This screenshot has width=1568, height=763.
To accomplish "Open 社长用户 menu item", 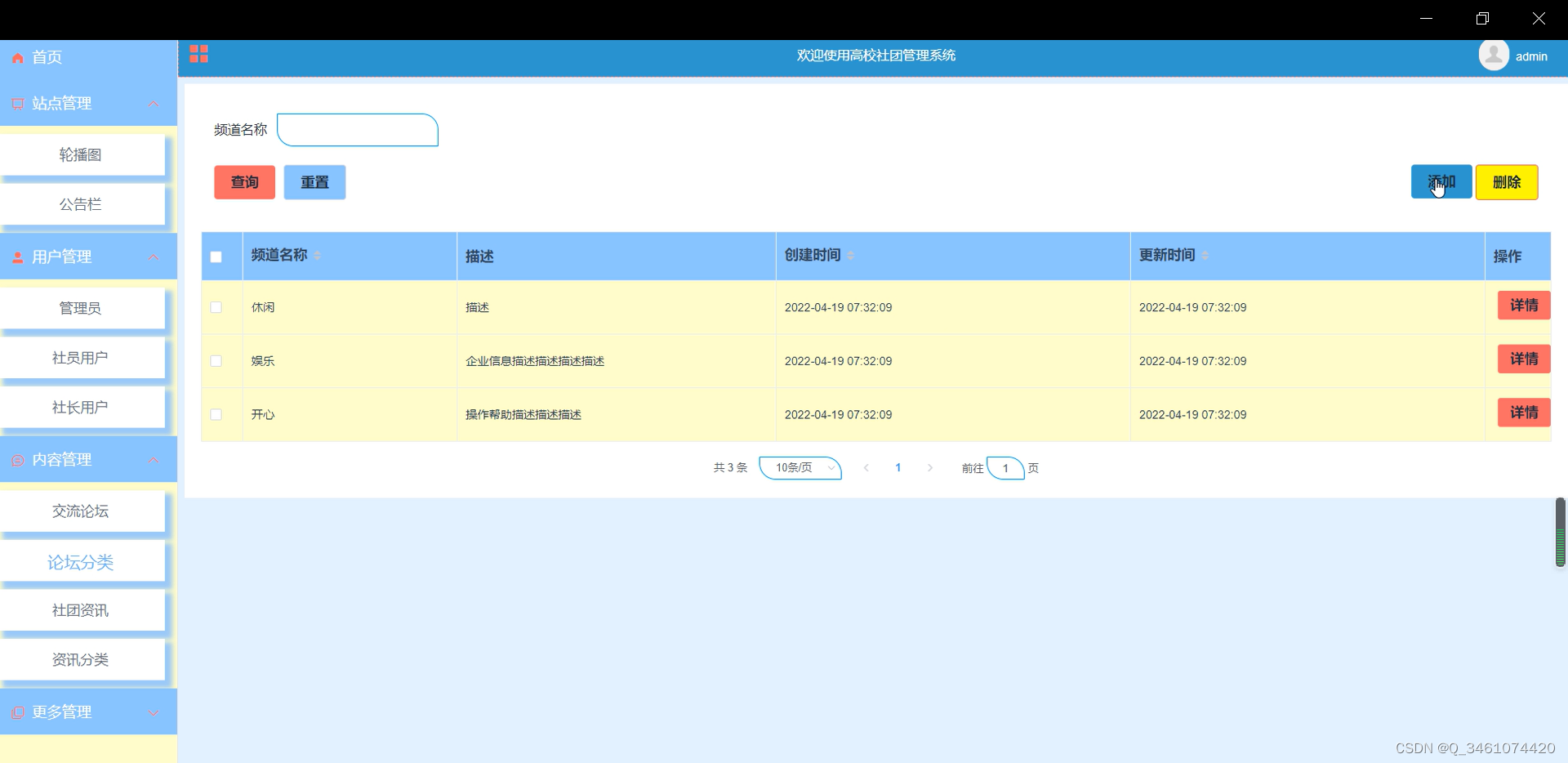I will pyautogui.click(x=82, y=408).
